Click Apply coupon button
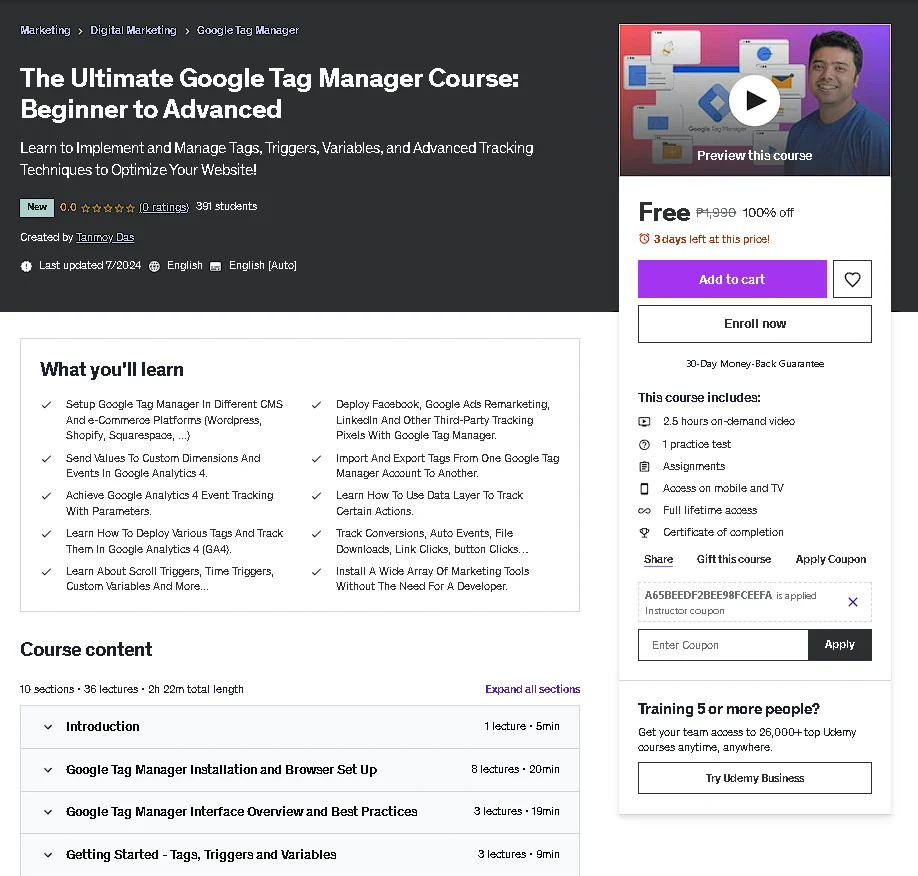The height and width of the screenshot is (876, 918). [x=840, y=645]
